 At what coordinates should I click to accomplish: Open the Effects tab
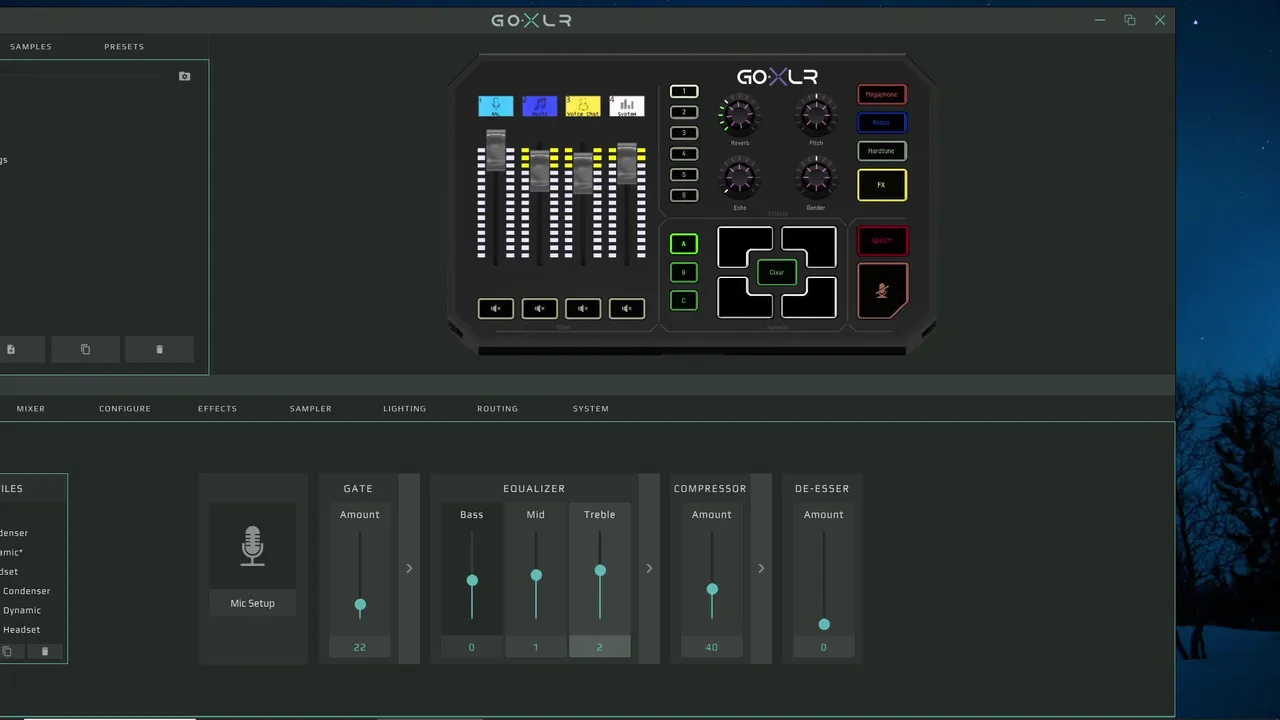tap(217, 408)
